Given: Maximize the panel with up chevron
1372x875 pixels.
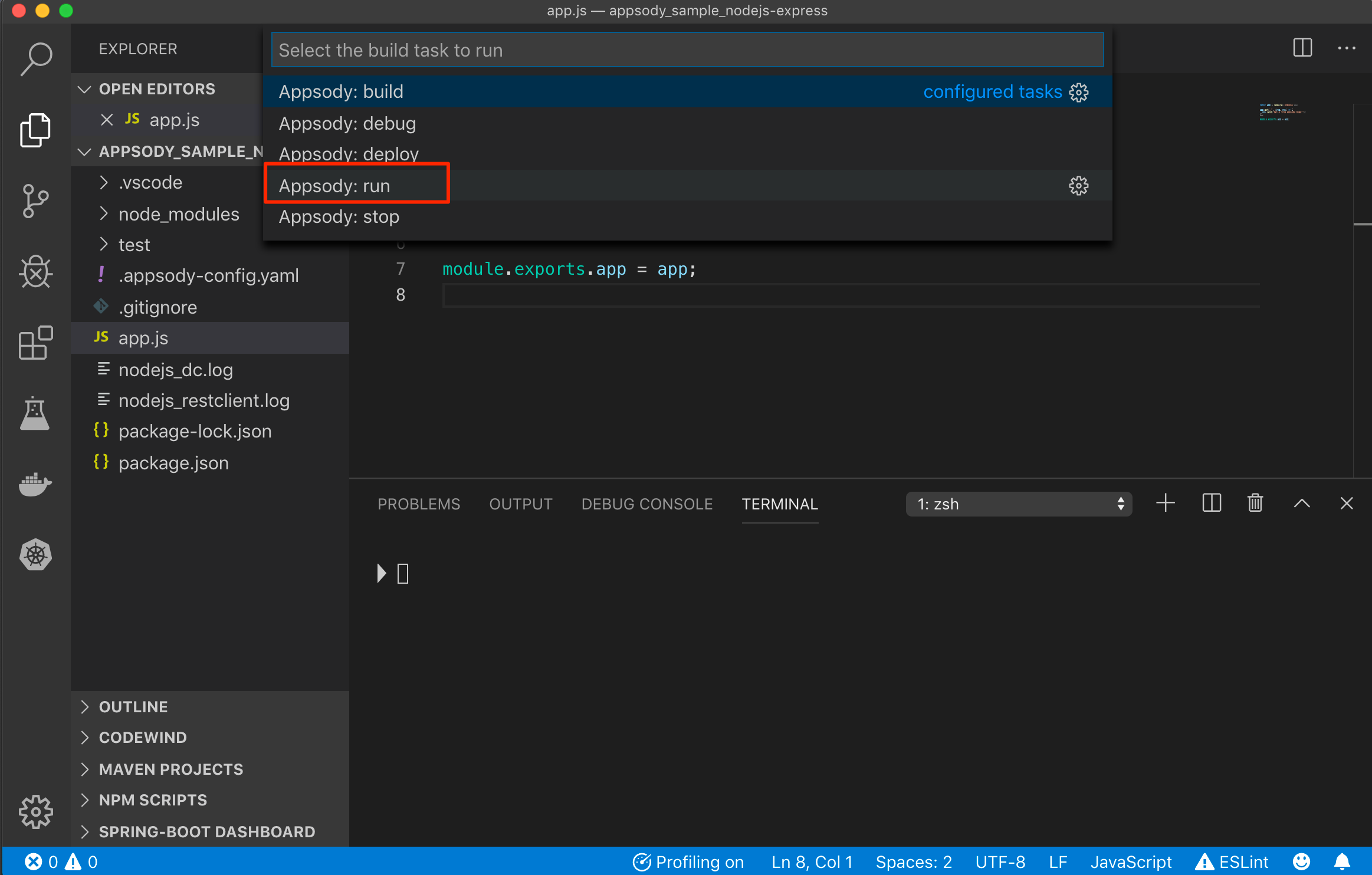Looking at the screenshot, I should click(x=1302, y=504).
